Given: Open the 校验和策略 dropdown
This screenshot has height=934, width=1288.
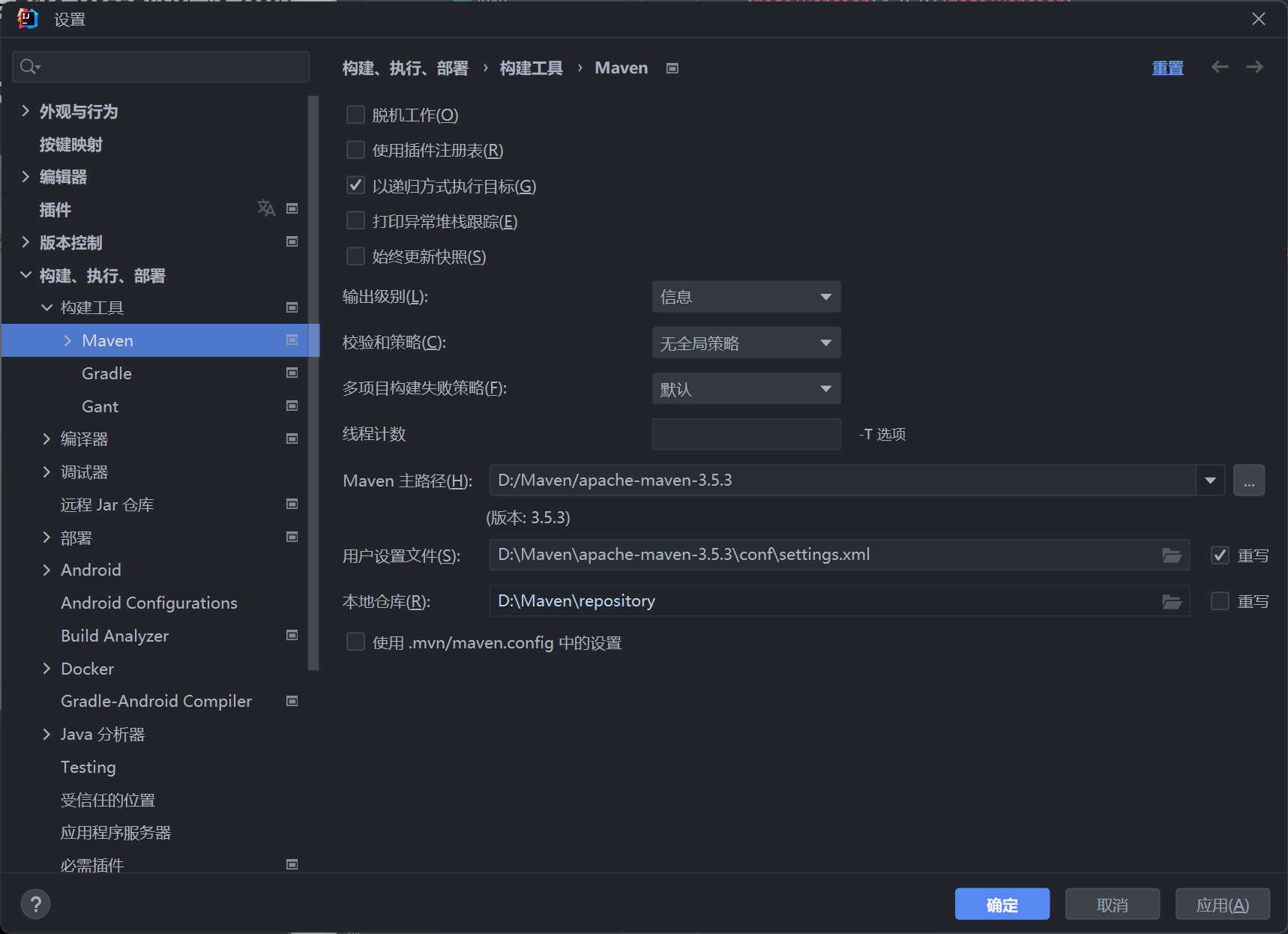Looking at the screenshot, I should click(x=746, y=343).
